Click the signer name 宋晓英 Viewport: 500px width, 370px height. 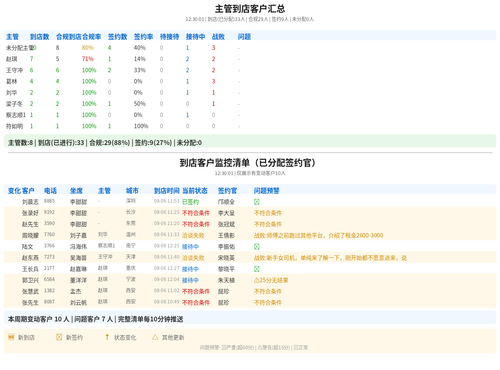coord(226,258)
